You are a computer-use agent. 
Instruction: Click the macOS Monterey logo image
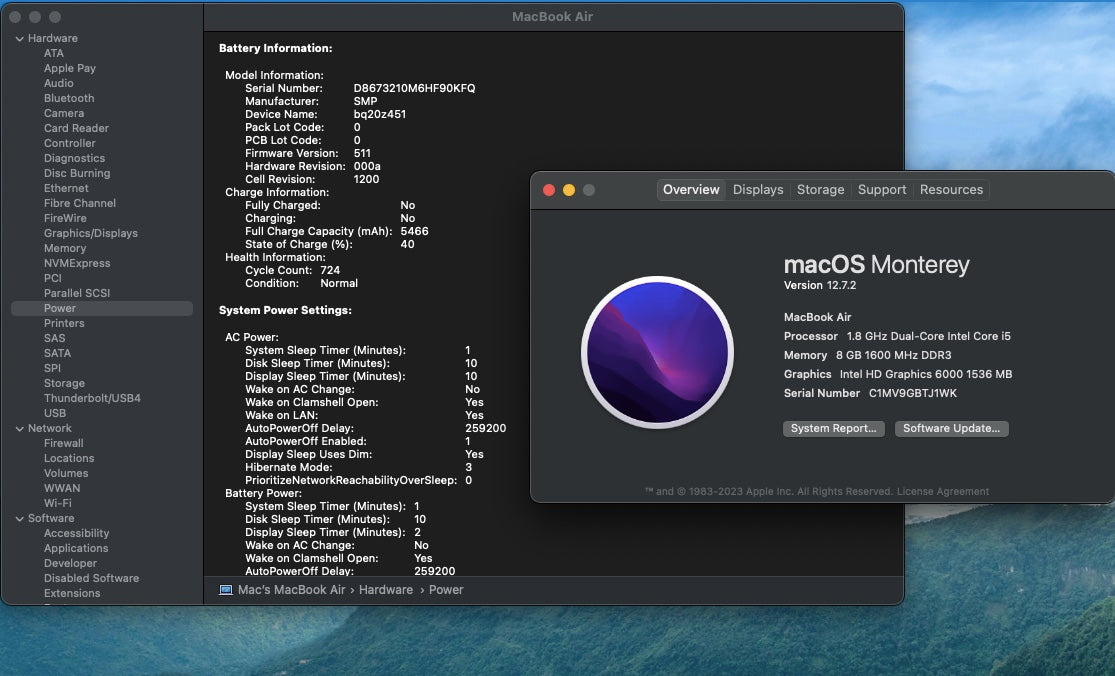(x=657, y=352)
